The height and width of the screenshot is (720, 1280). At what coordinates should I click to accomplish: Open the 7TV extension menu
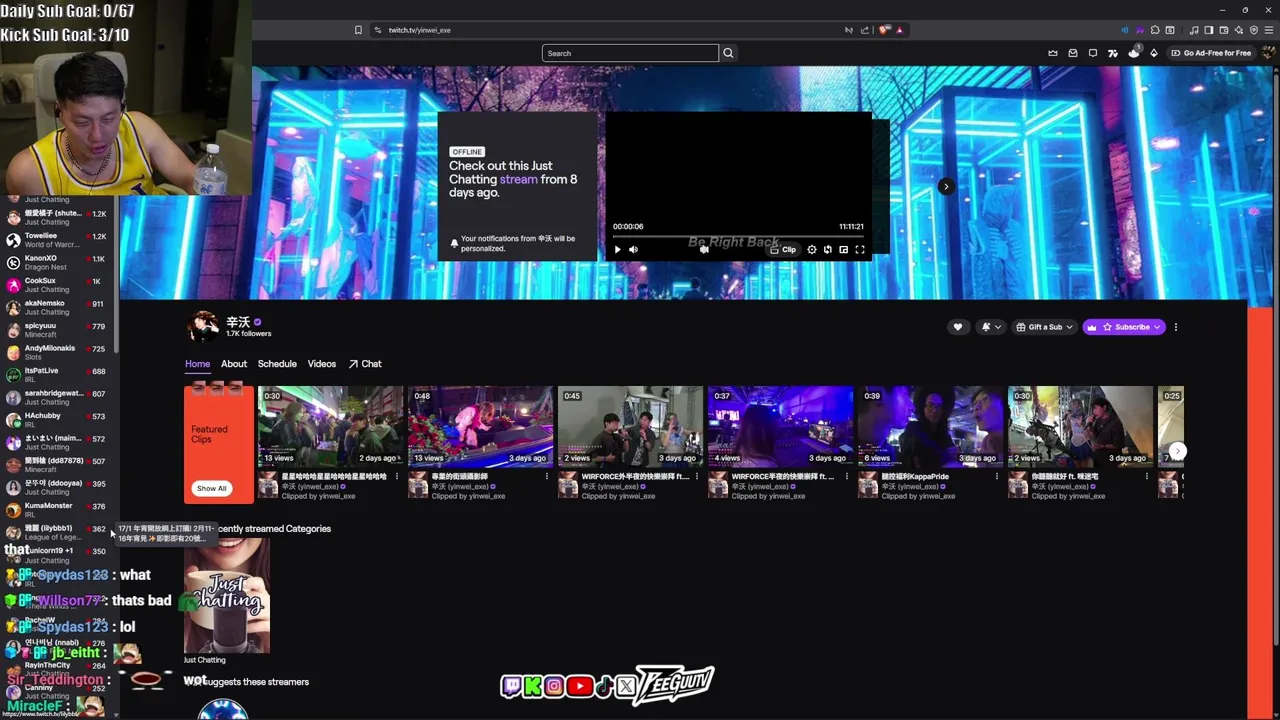tap(1113, 53)
